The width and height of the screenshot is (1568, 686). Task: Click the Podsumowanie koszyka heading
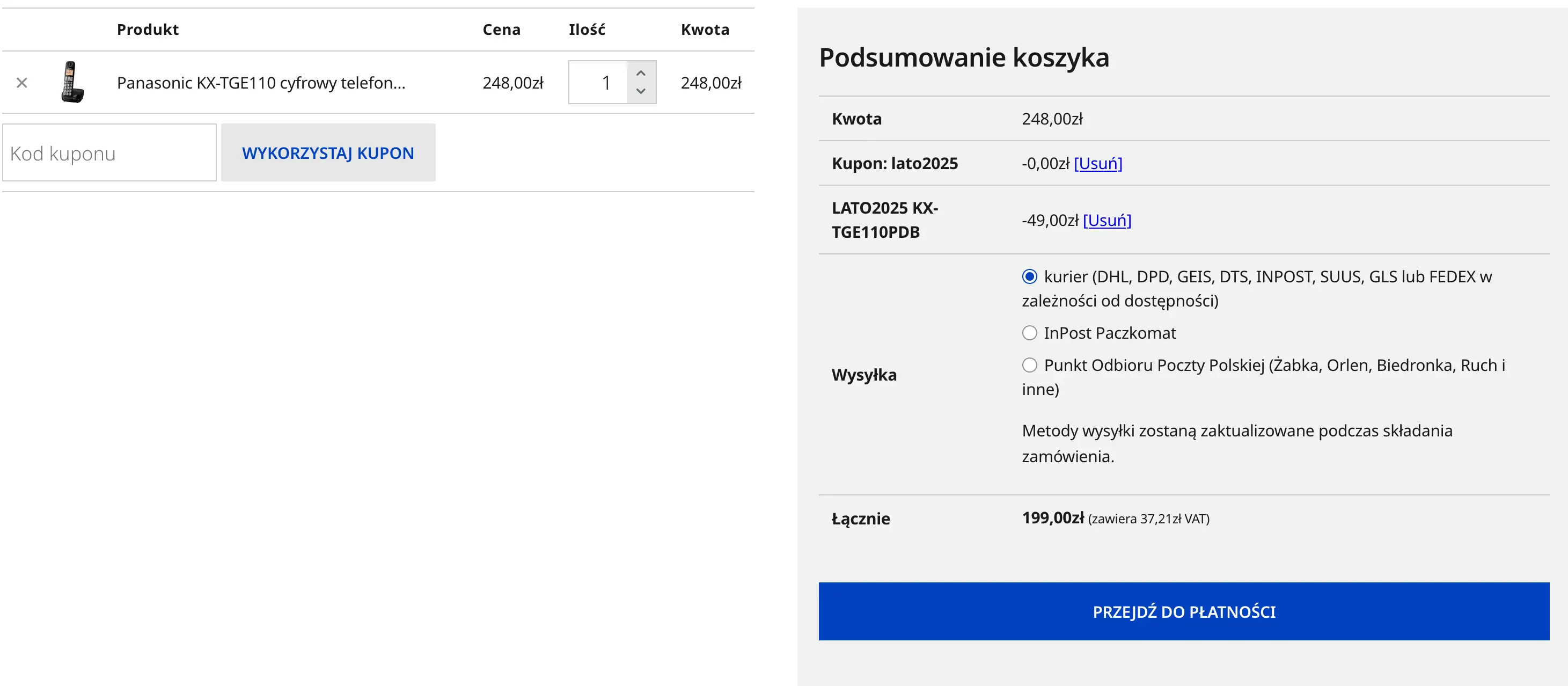click(964, 58)
